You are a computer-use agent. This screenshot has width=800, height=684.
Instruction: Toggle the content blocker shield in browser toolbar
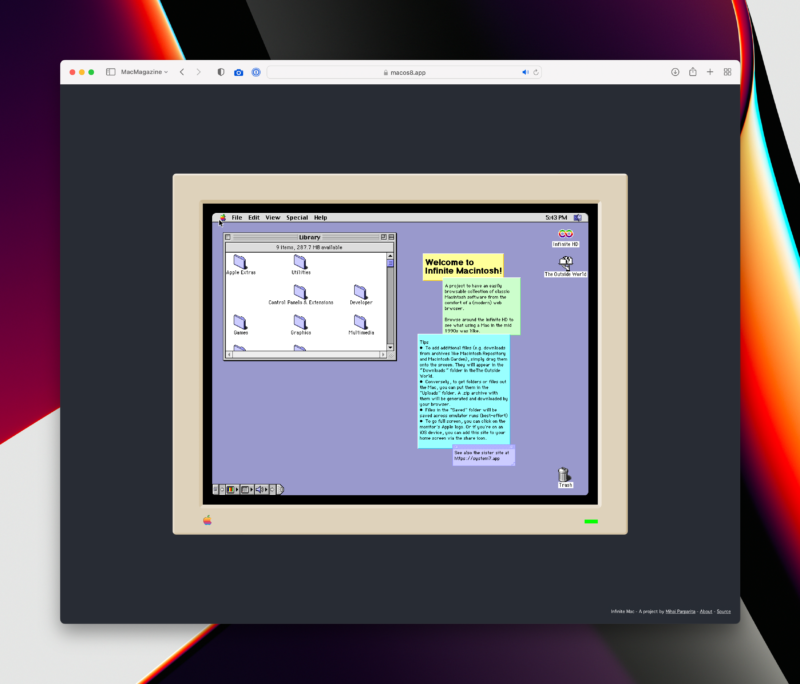tap(221, 72)
